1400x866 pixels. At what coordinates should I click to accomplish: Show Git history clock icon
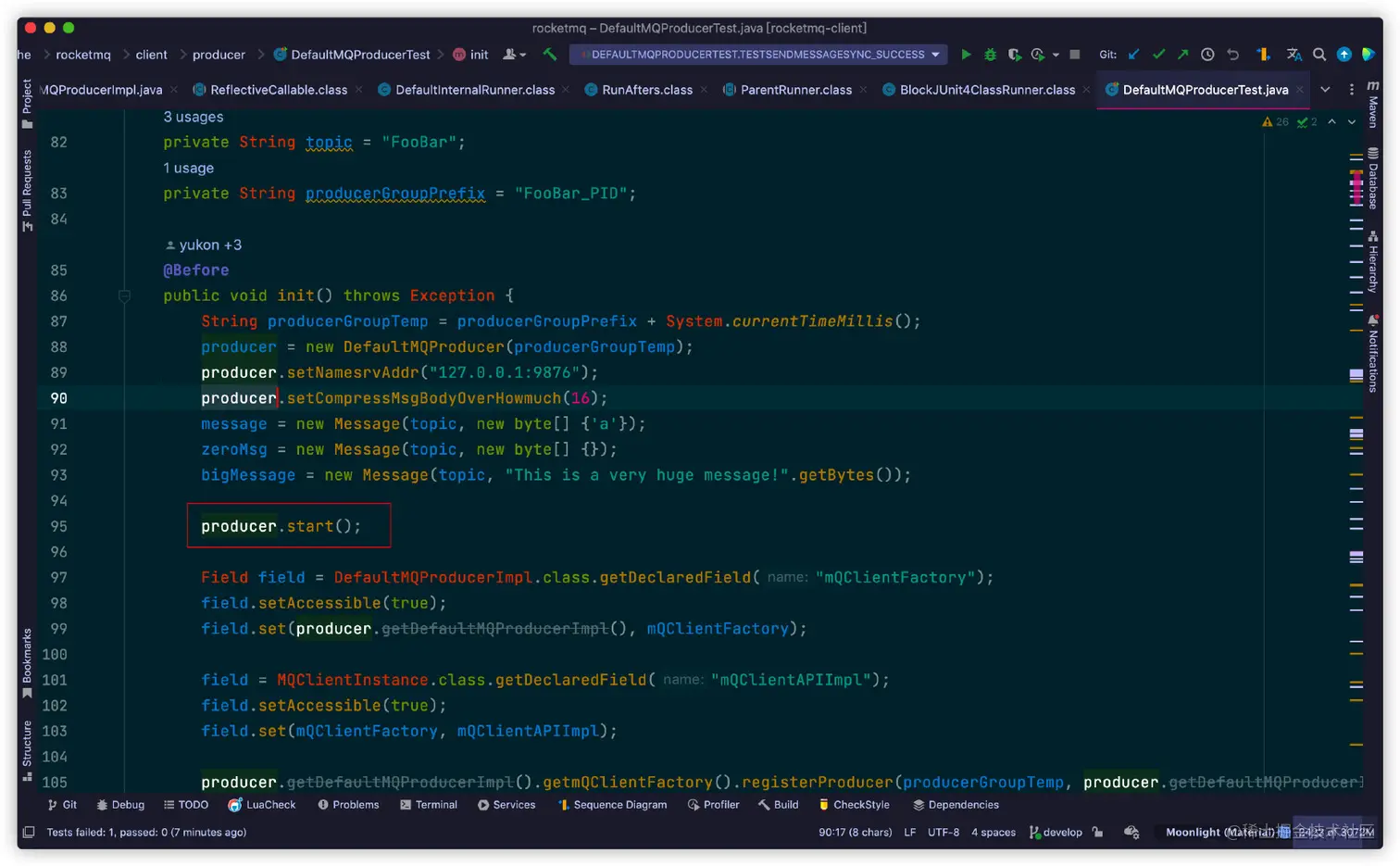click(1207, 55)
